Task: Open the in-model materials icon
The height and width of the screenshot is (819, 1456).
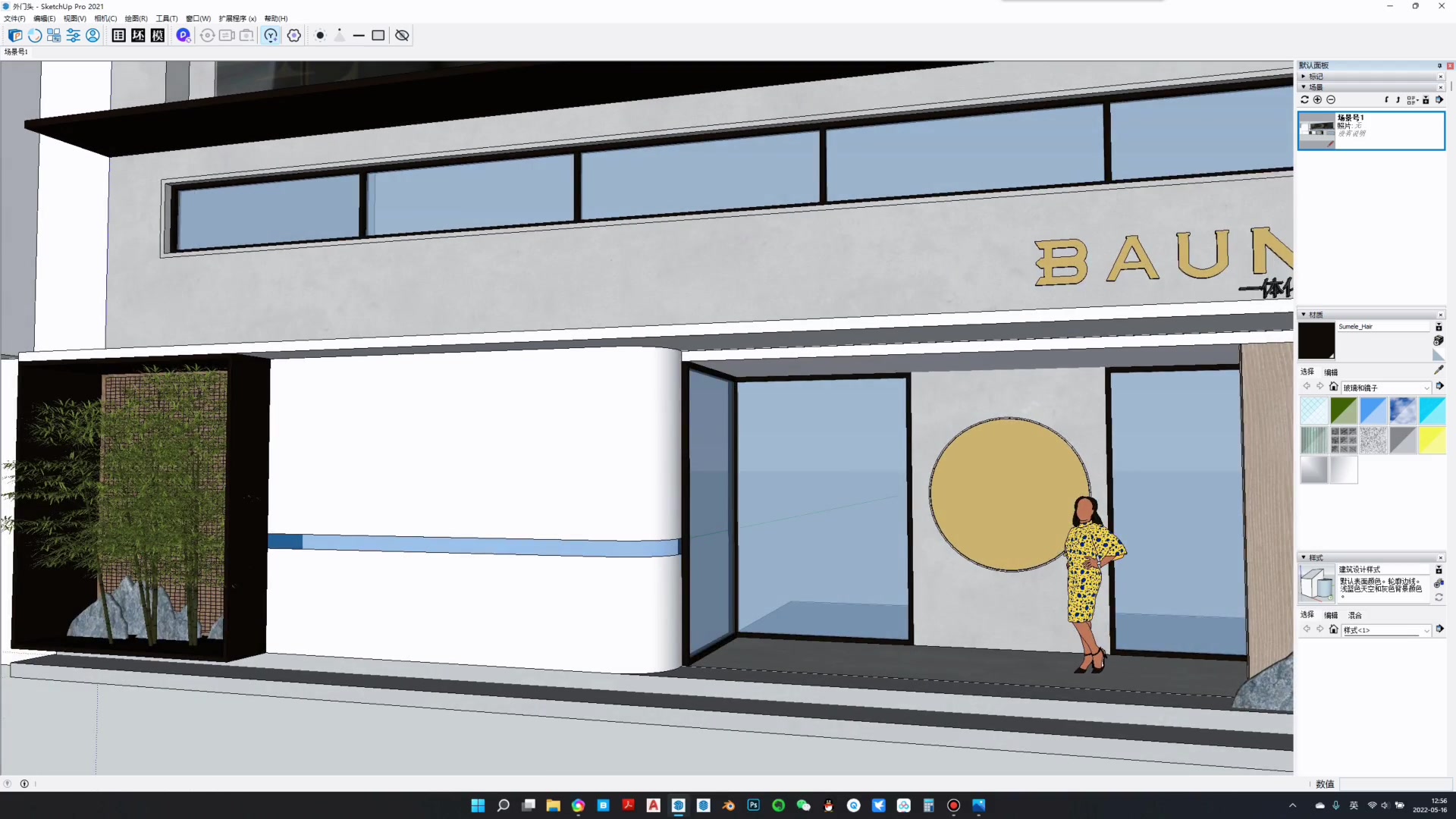Action: tap(1439, 327)
